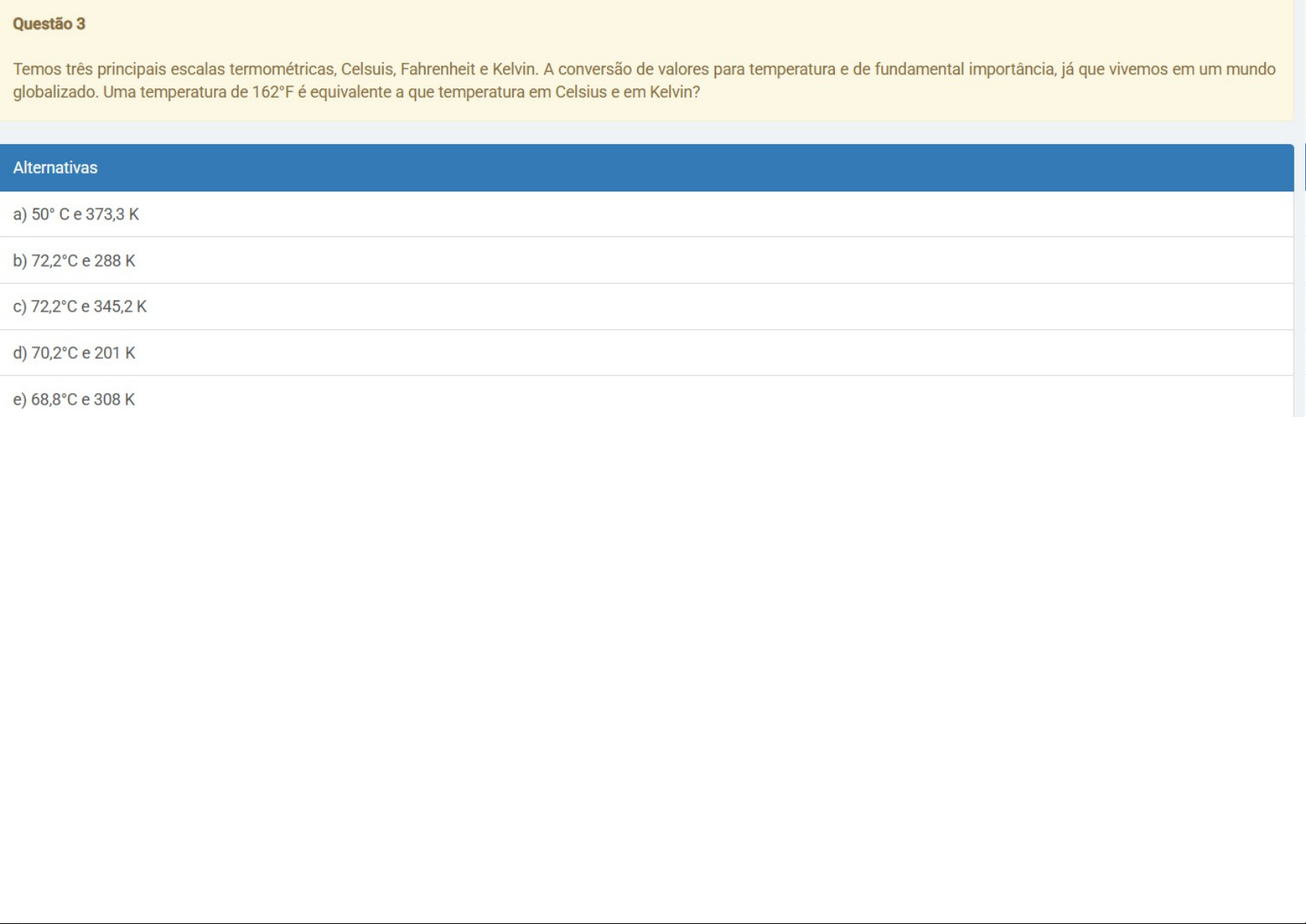1306x924 pixels.
Task: Click Kelvin? at the question's end
Action: 674,92
